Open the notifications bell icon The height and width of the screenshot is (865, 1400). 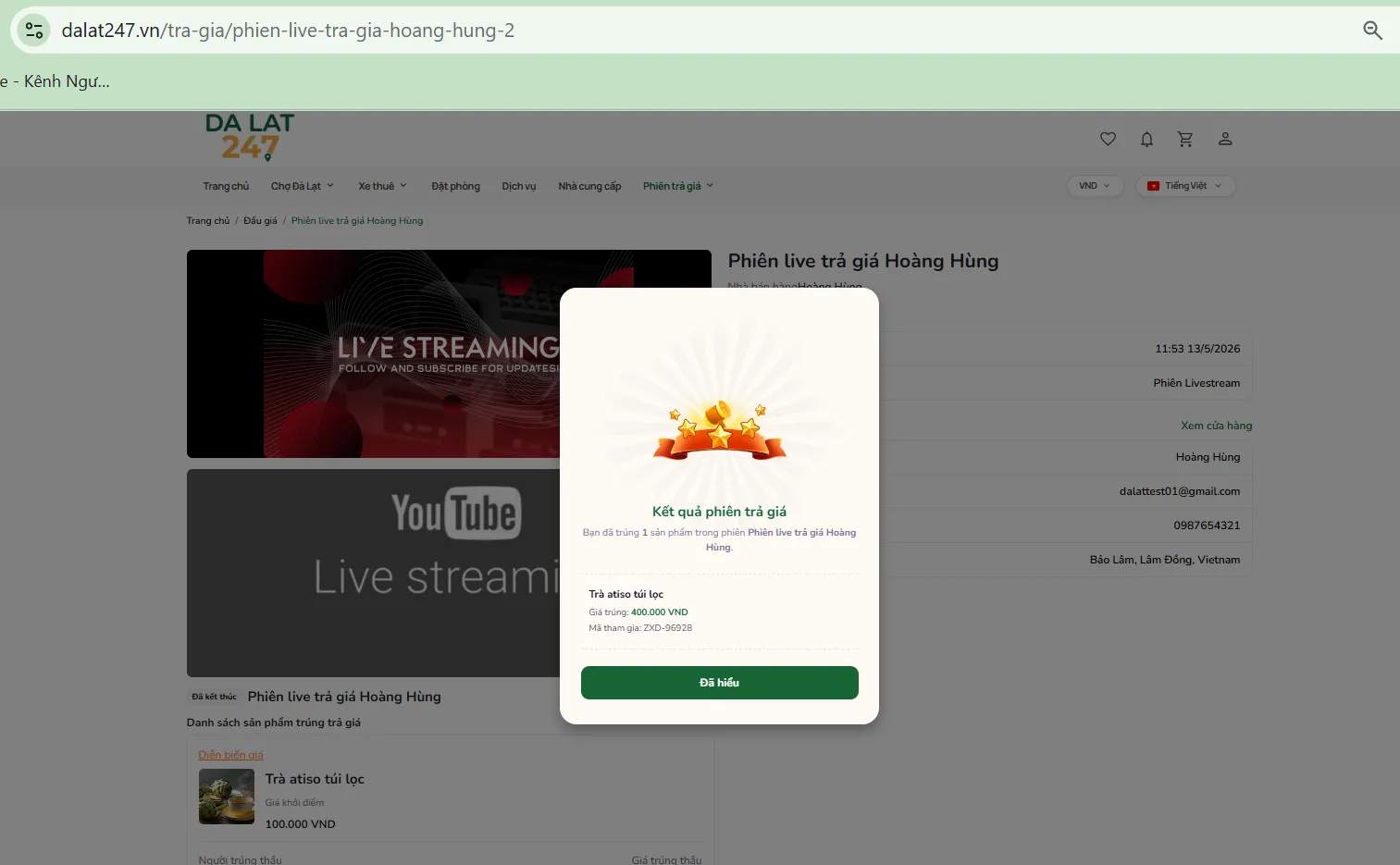click(1146, 139)
